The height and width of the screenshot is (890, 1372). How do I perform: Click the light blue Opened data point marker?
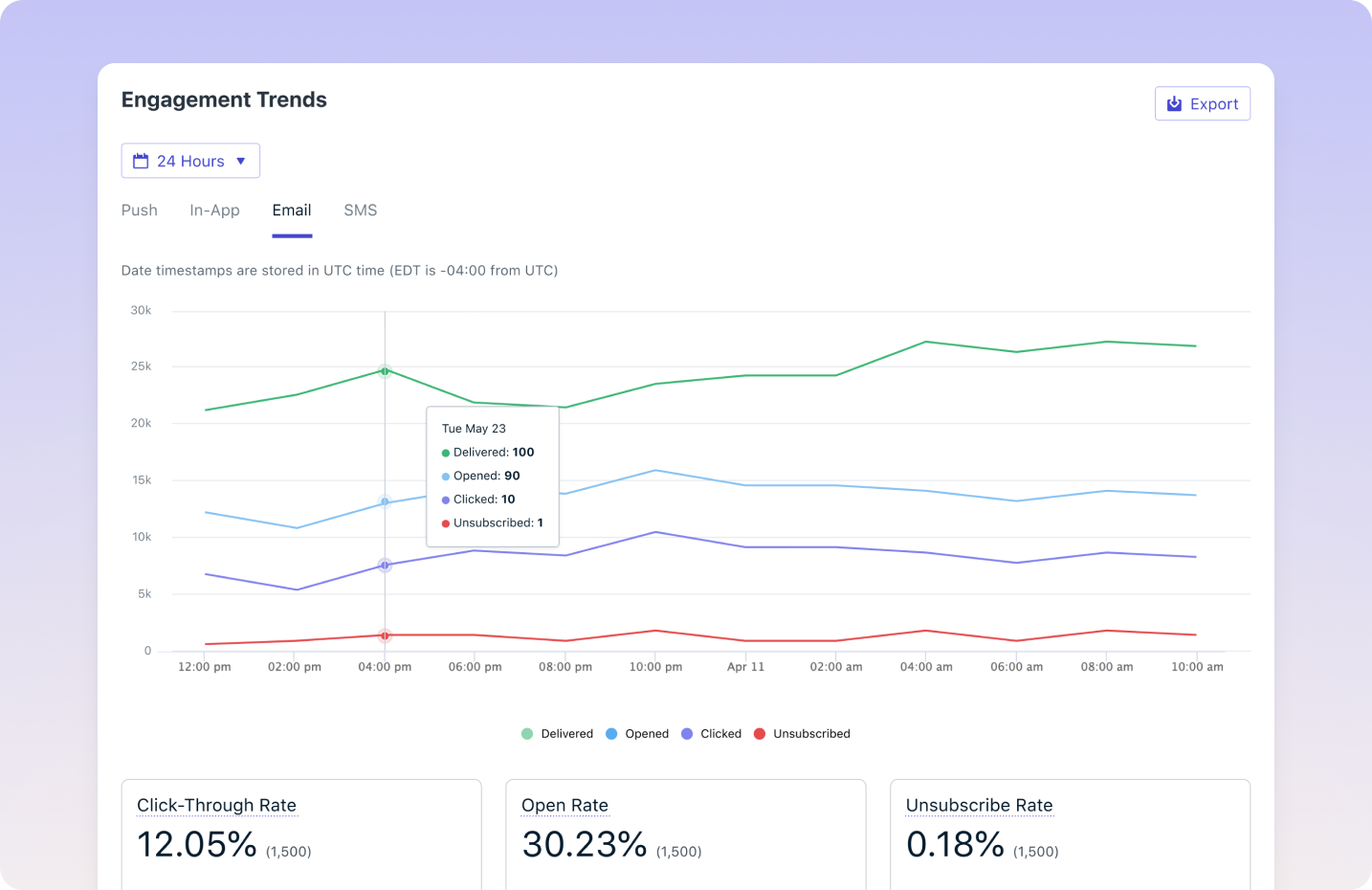click(x=385, y=501)
